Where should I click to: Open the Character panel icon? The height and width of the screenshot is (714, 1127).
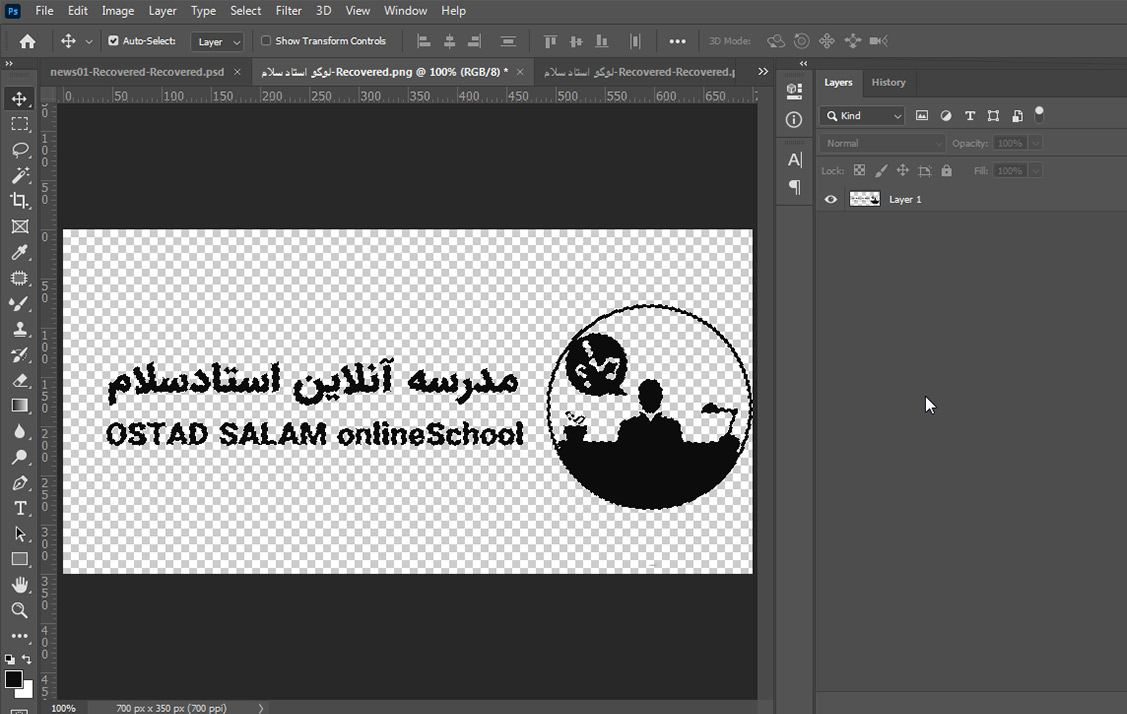[794, 160]
